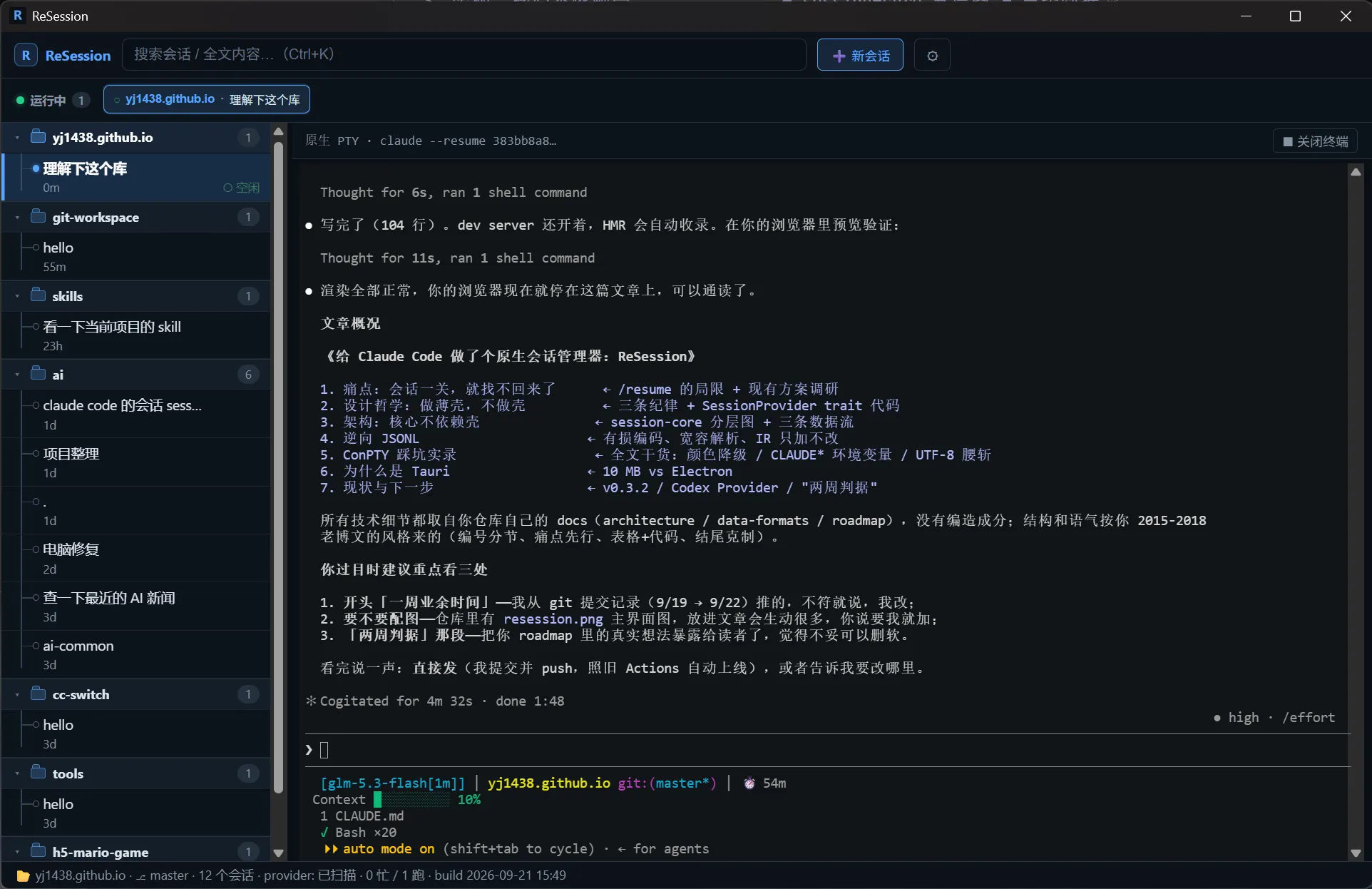Collapse the skills group
This screenshot has width=1372, height=889.
(x=17, y=296)
